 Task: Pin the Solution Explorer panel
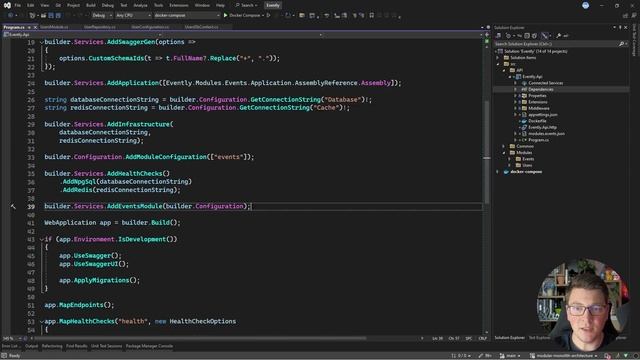pos(620,27)
